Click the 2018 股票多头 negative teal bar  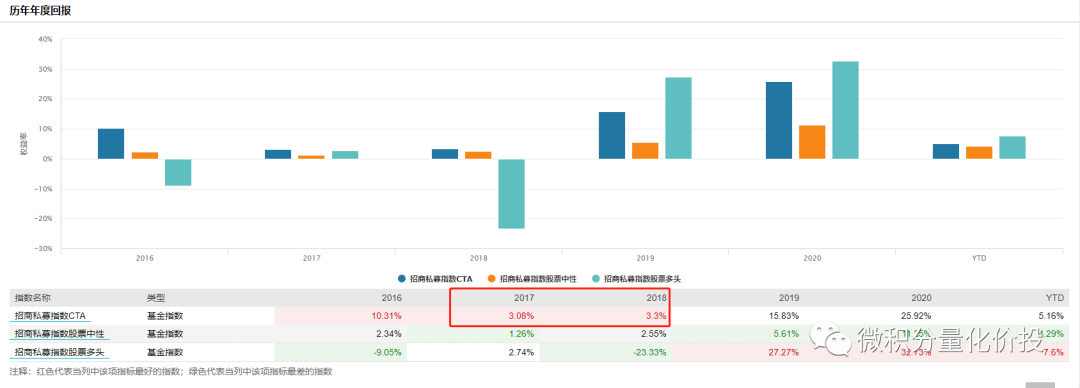click(x=512, y=194)
